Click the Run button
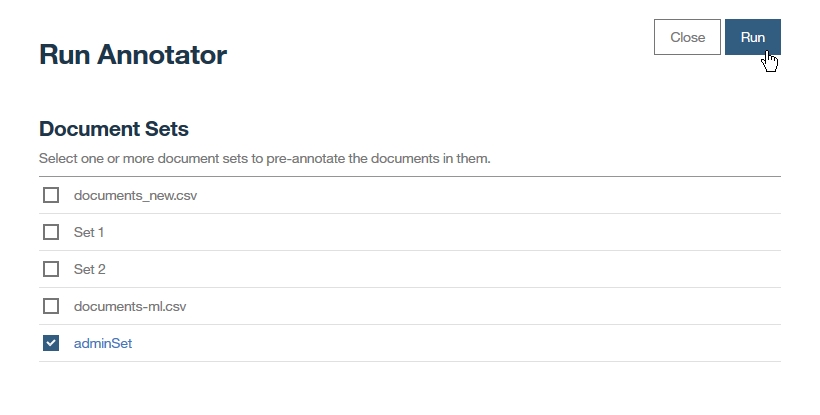This screenshot has width=820, height=415. [x=752, y=37]
